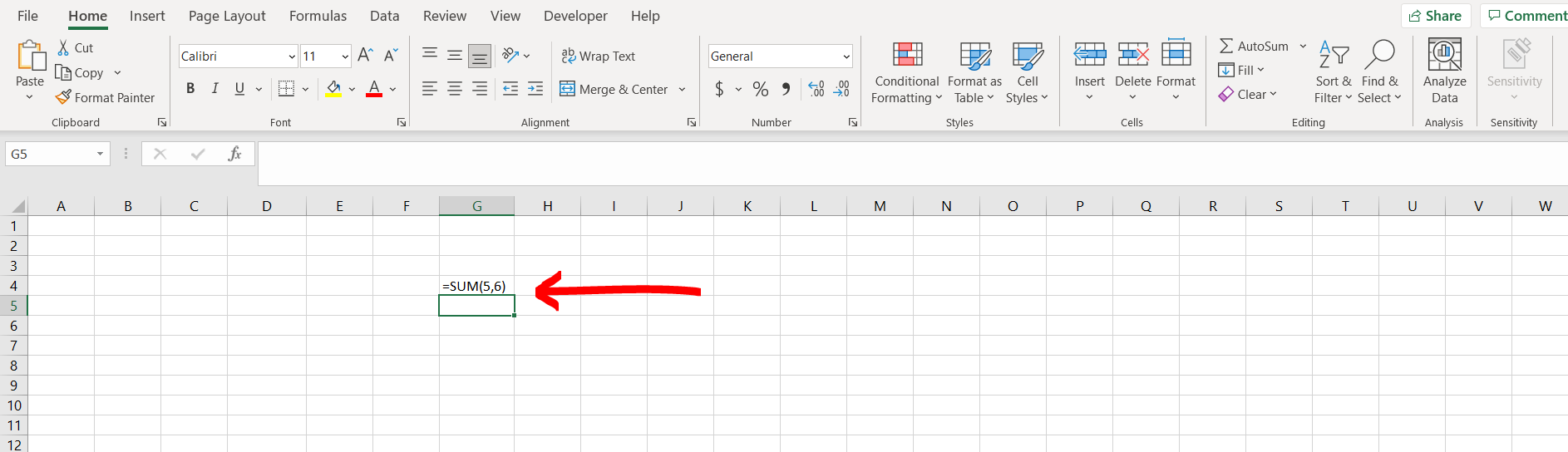Expand the General number format dropdown

pyautogui.click(x=846, y=56)
